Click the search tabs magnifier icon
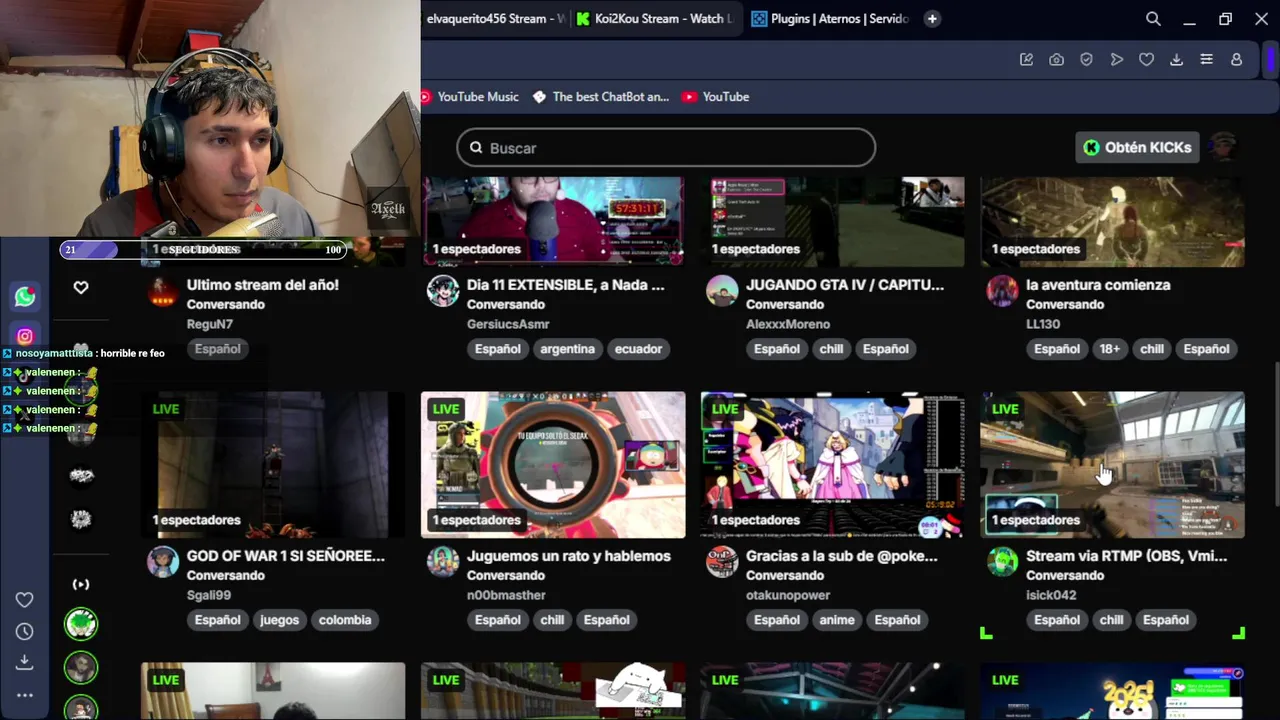This screenshot has width=1280, height=720. pyautogui.click(x=1153, y=19)
